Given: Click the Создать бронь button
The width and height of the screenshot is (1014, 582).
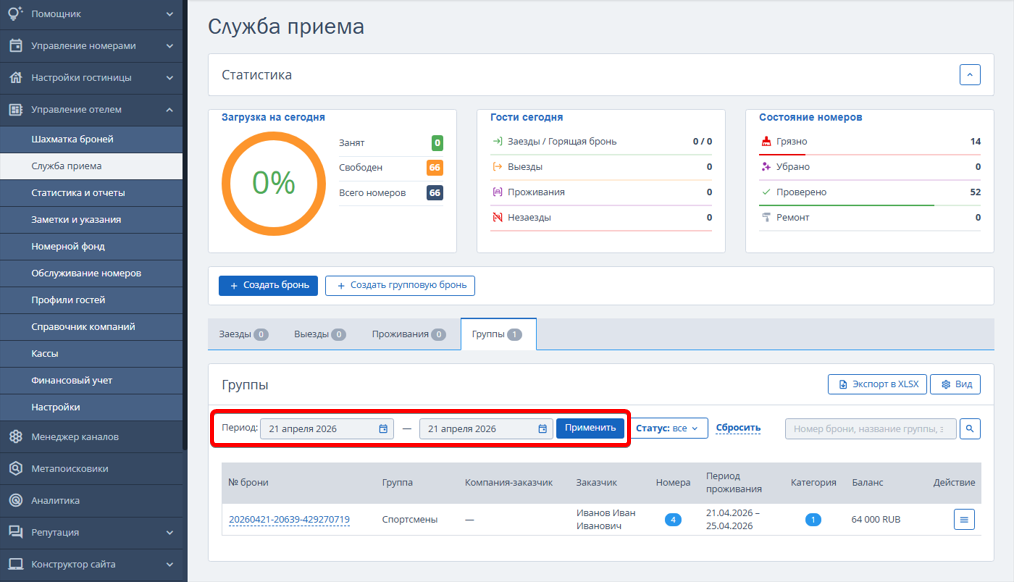Looking at the screenshot, I should [268, 285].
